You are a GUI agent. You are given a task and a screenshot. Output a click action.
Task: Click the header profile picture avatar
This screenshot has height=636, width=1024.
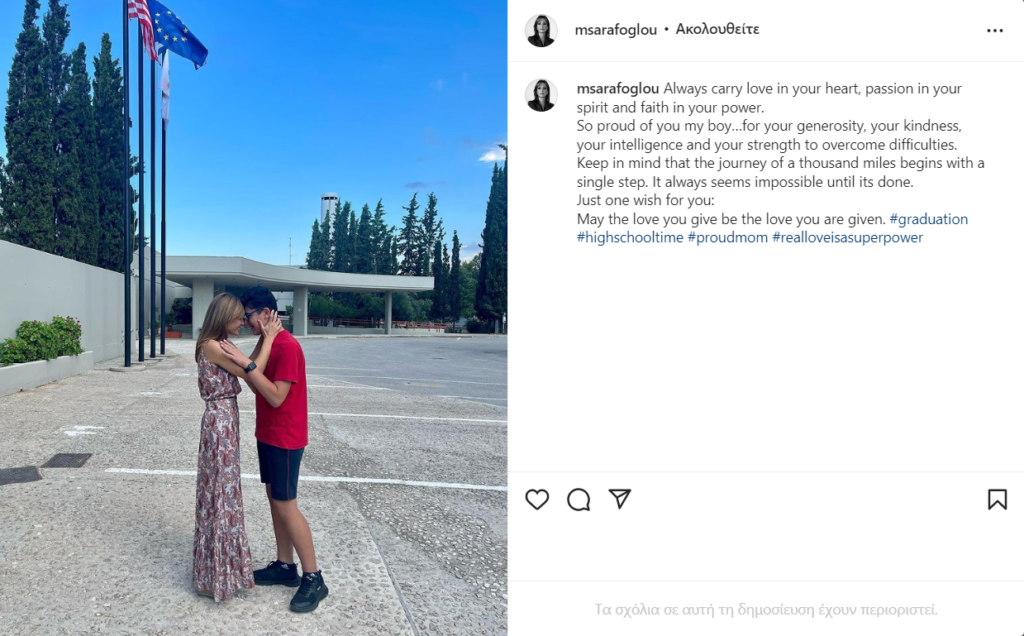(541, 31)
